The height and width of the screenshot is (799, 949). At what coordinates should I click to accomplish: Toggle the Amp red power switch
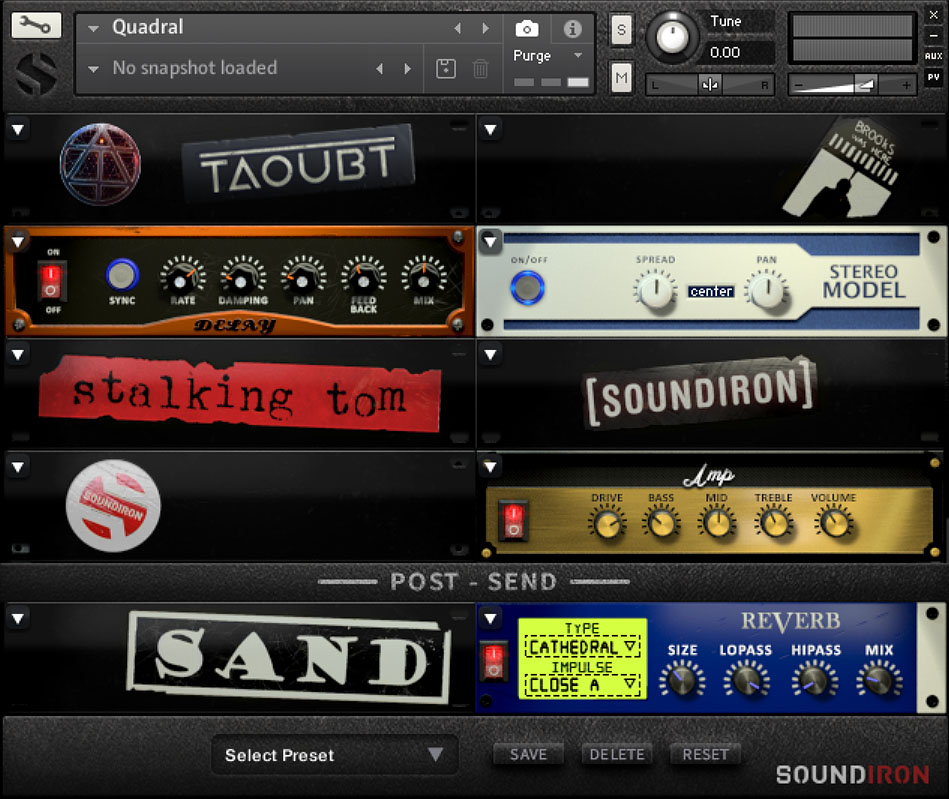(513, 521)
